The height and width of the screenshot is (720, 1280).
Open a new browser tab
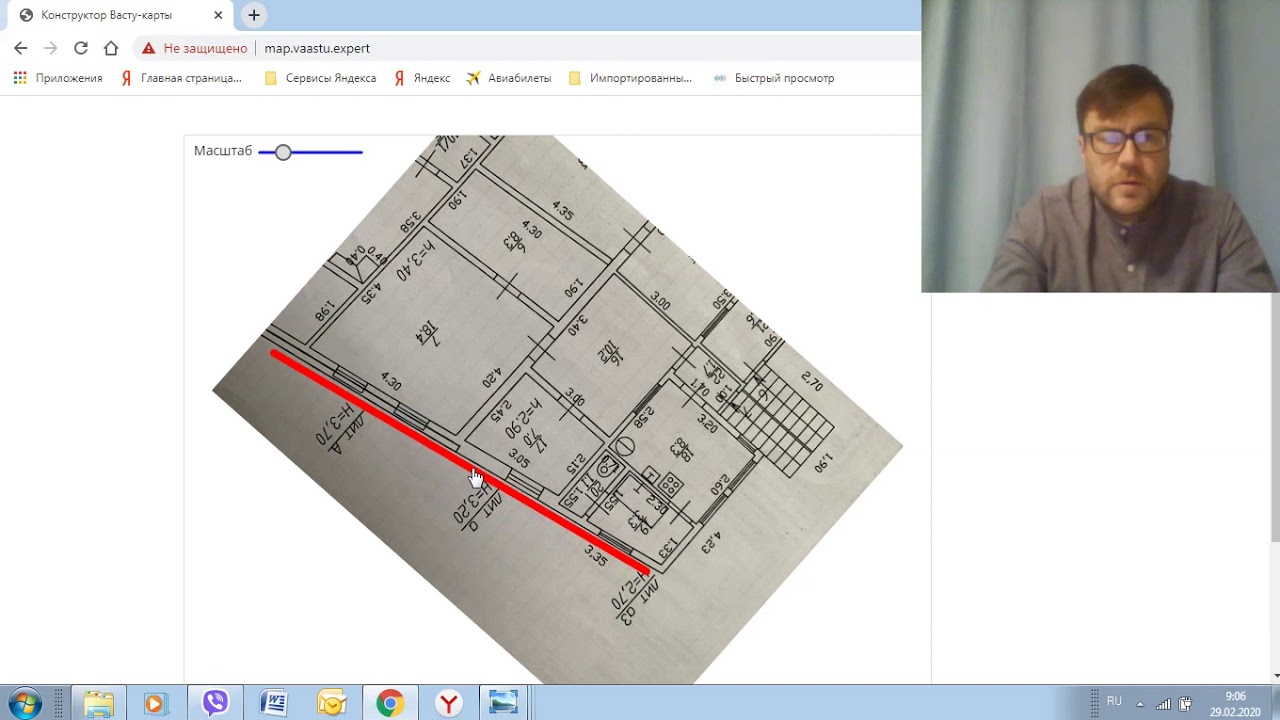pos(254,15)
